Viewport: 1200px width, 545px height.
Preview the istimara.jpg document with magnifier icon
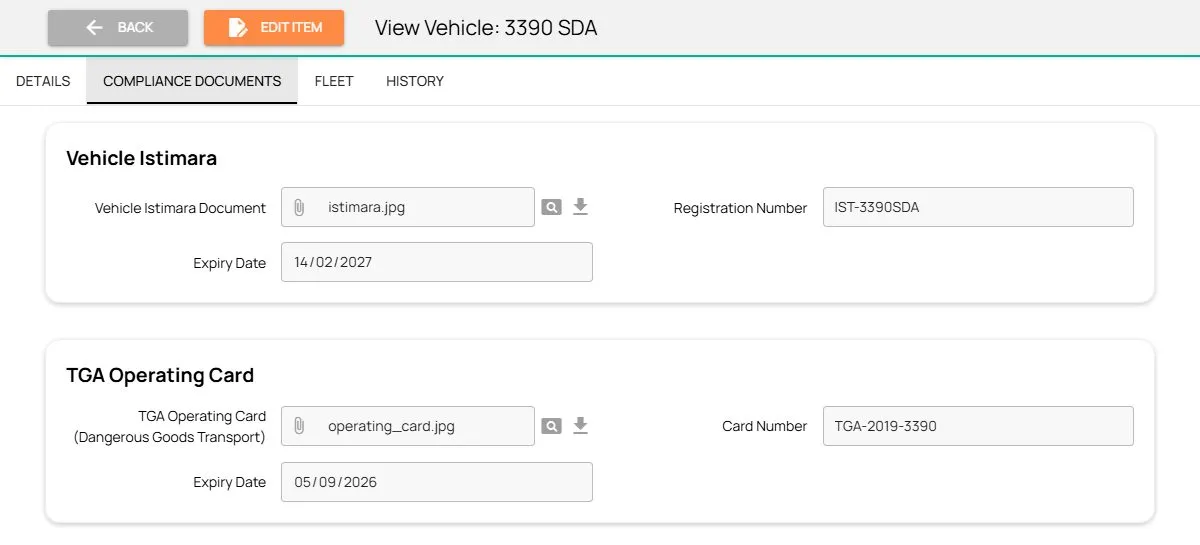(x=551, y=207)
